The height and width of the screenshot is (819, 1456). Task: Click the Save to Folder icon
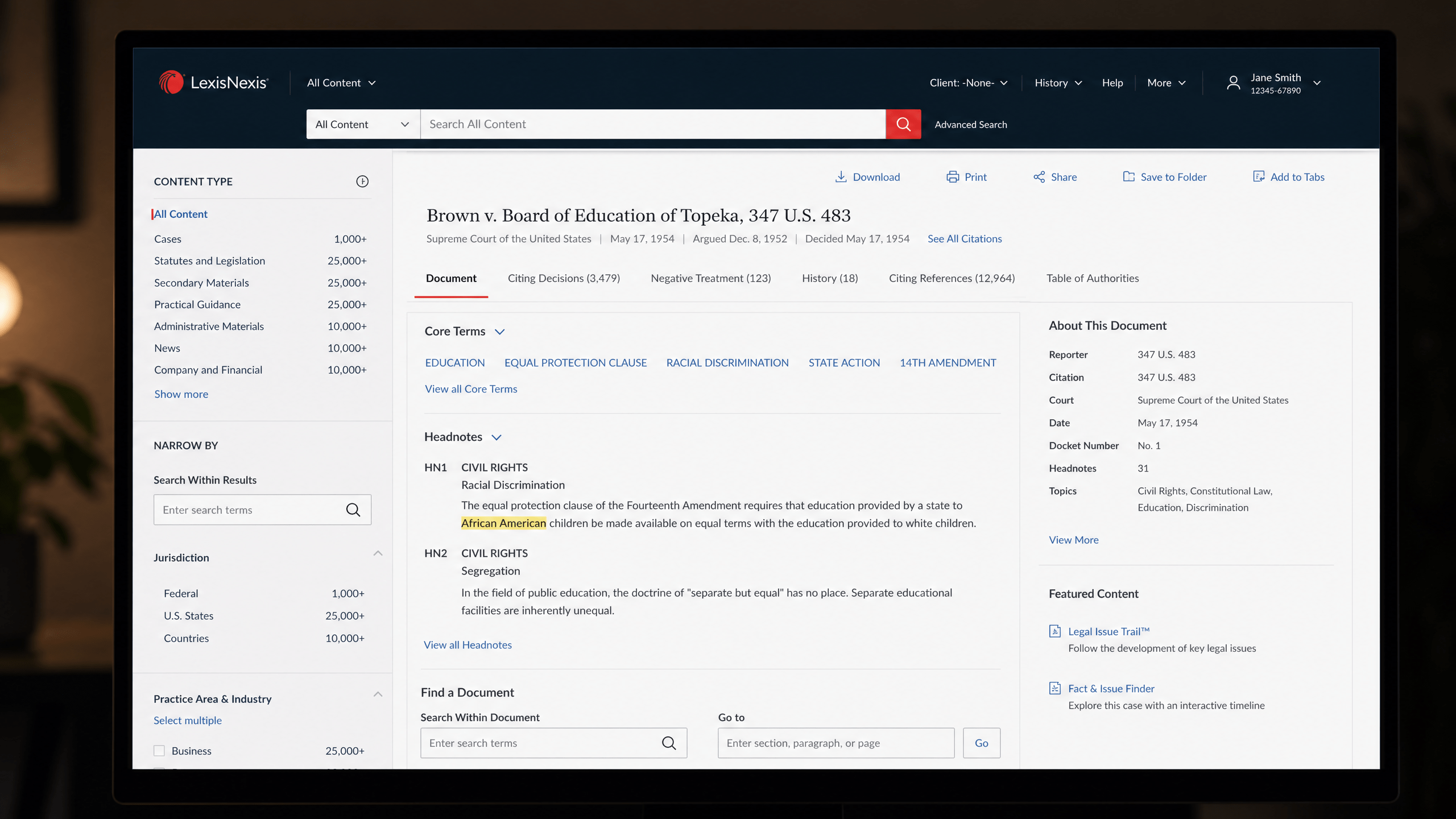pos(1129,177)
